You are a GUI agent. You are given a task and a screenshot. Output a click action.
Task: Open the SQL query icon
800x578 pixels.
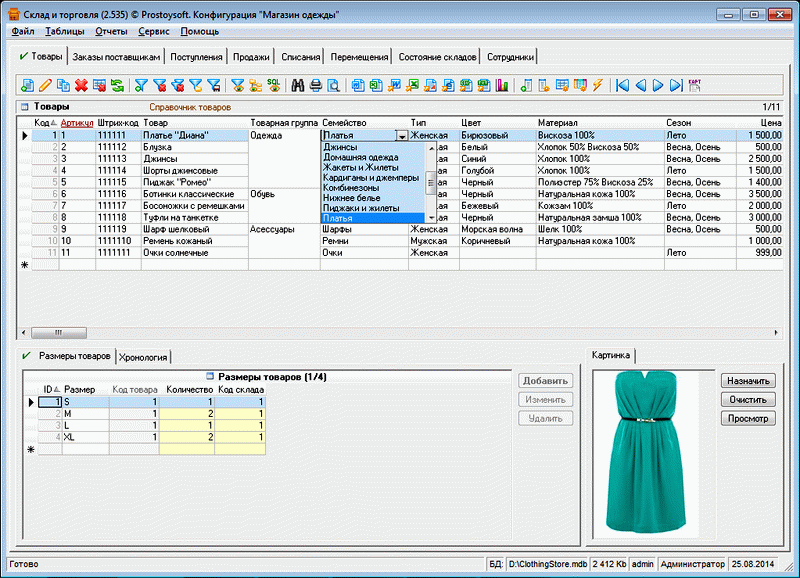point(273,85)
